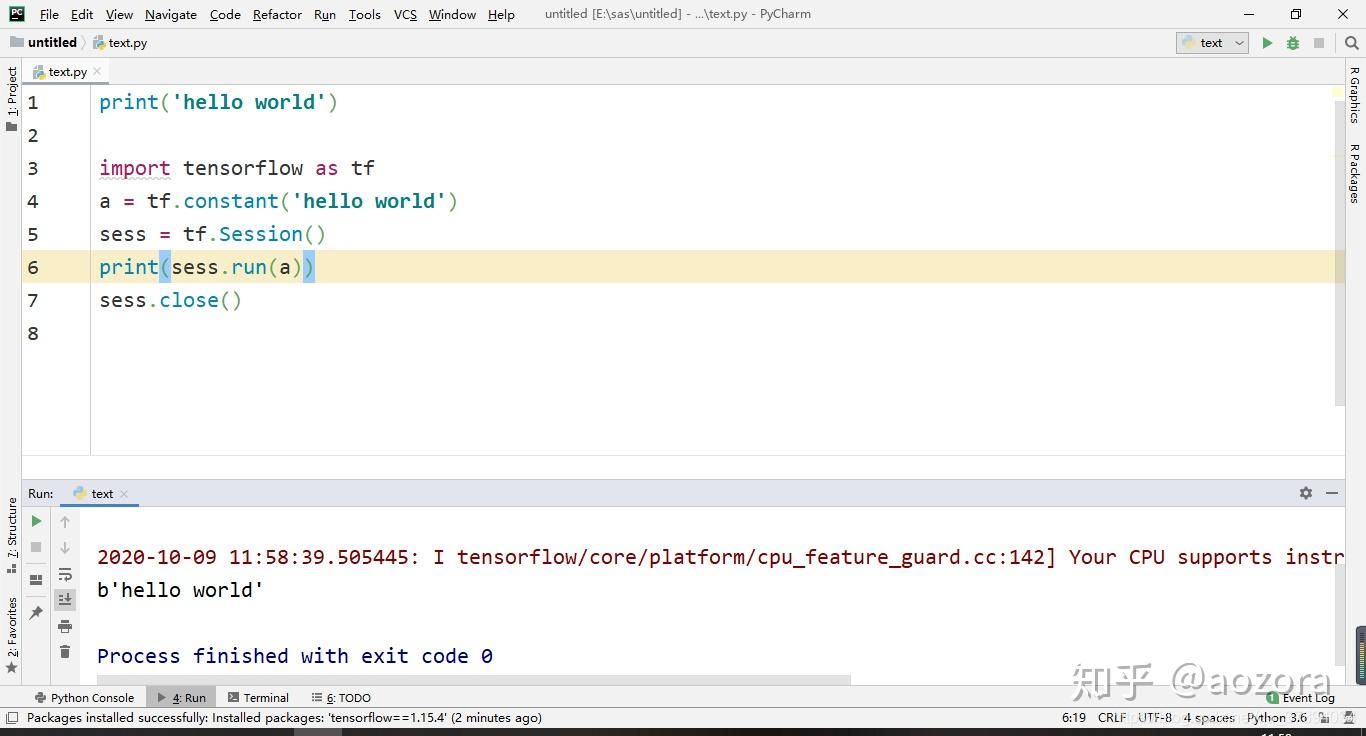Open the Refactor menu

coord(276,14)
